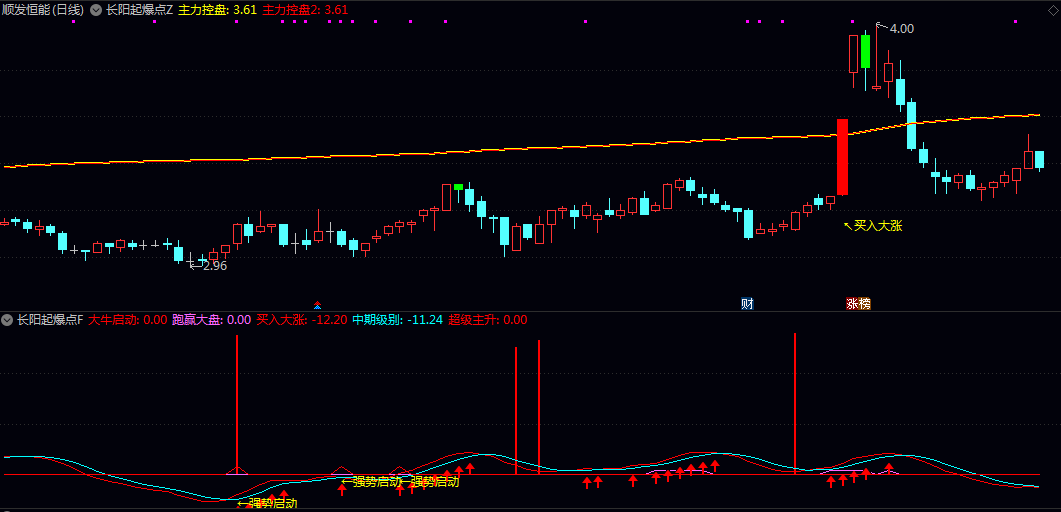
Task: Click the red-blue double arrow marker
Action: (x=317, y=304)
